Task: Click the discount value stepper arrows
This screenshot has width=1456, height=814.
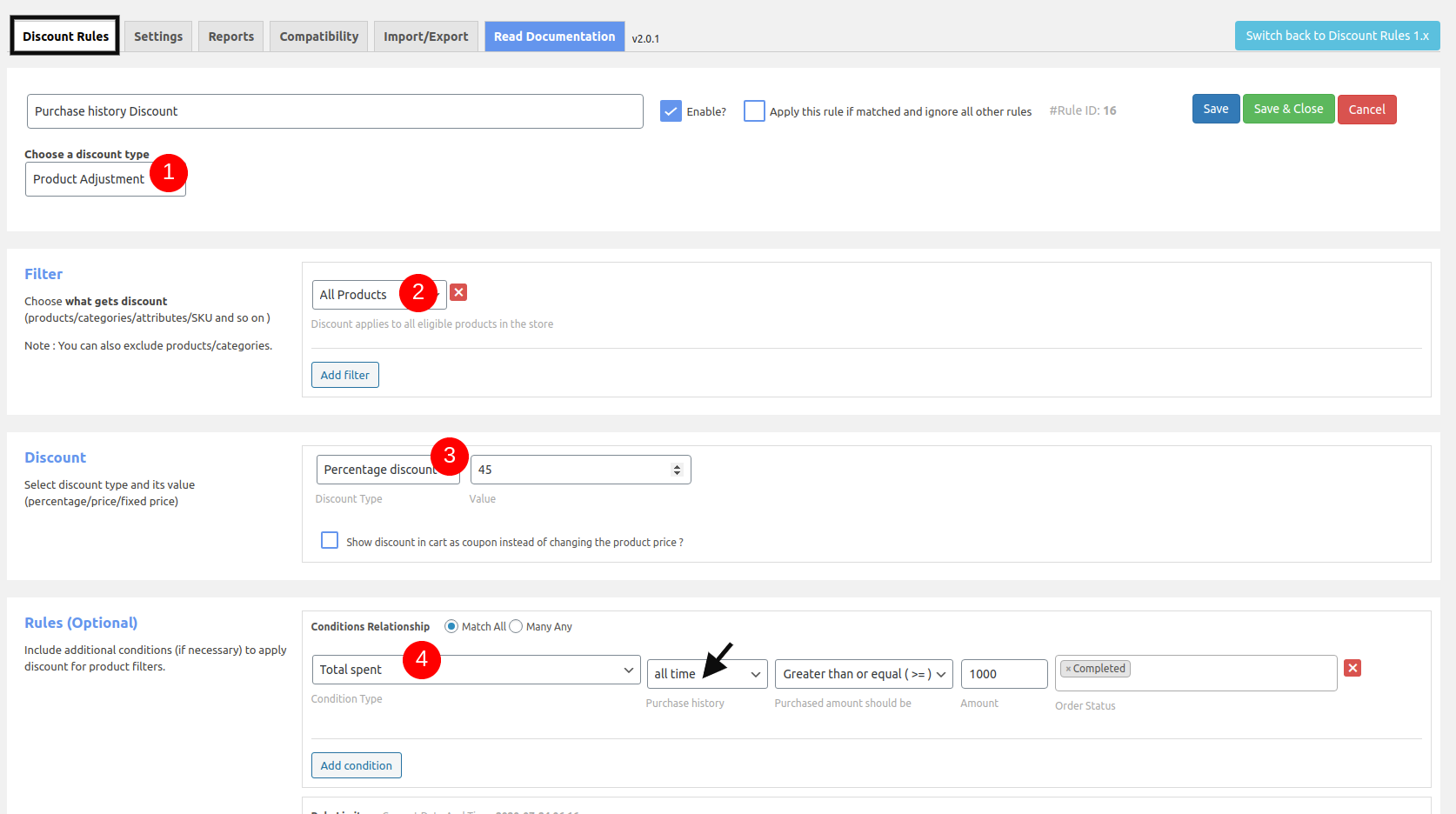Action: [x=677, y=470]
